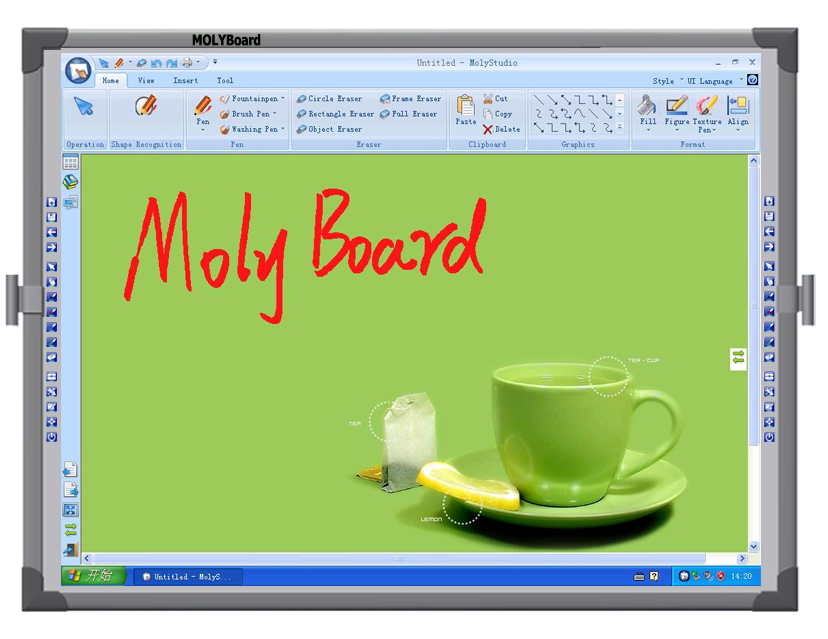This screenshot has width=828, height=639.
Task: Select the Operation pointer tool
Action: 85,108
